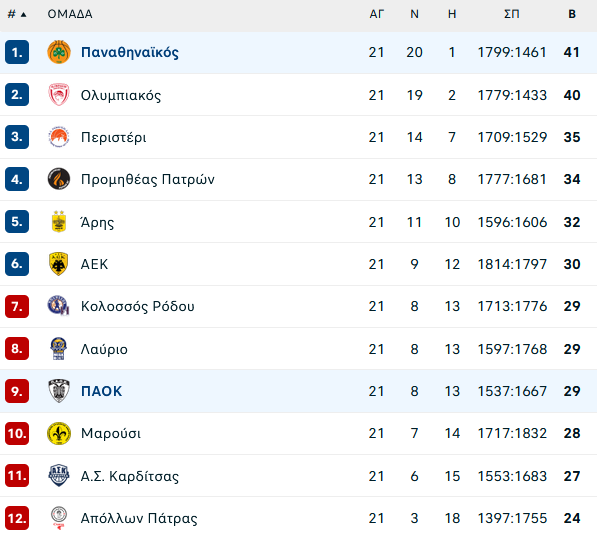
Task: Open Απόλλων Πάτρας team link
Action: [139, 518]
